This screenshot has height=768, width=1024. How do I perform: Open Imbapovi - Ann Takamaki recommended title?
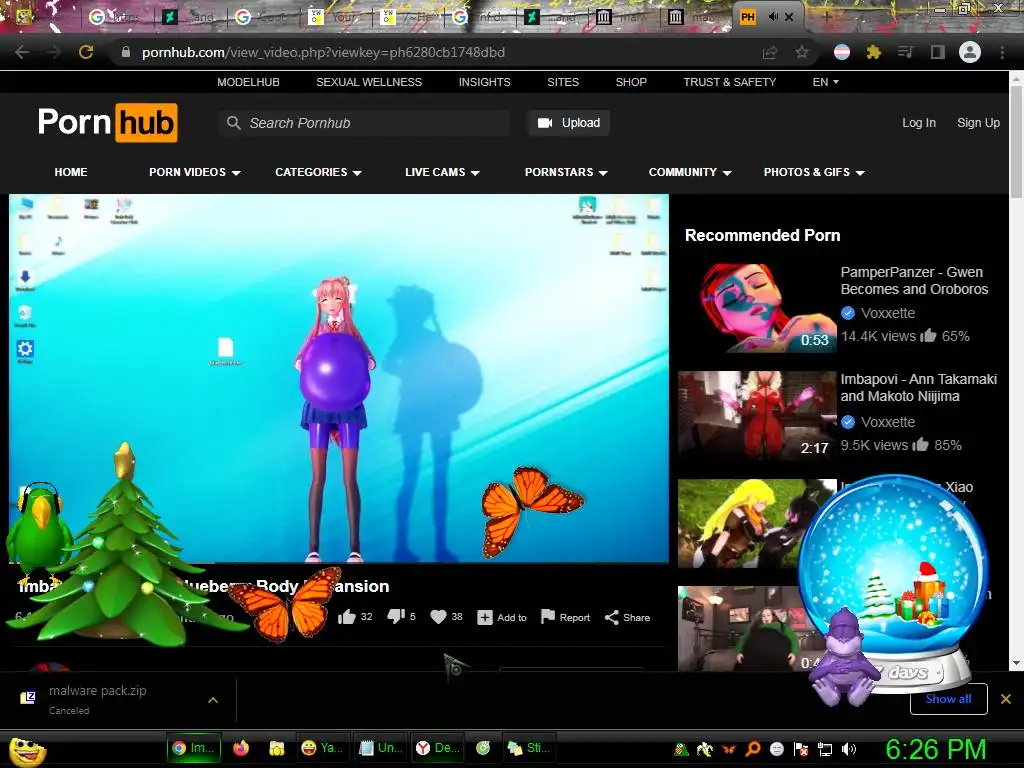click(918, 387)
